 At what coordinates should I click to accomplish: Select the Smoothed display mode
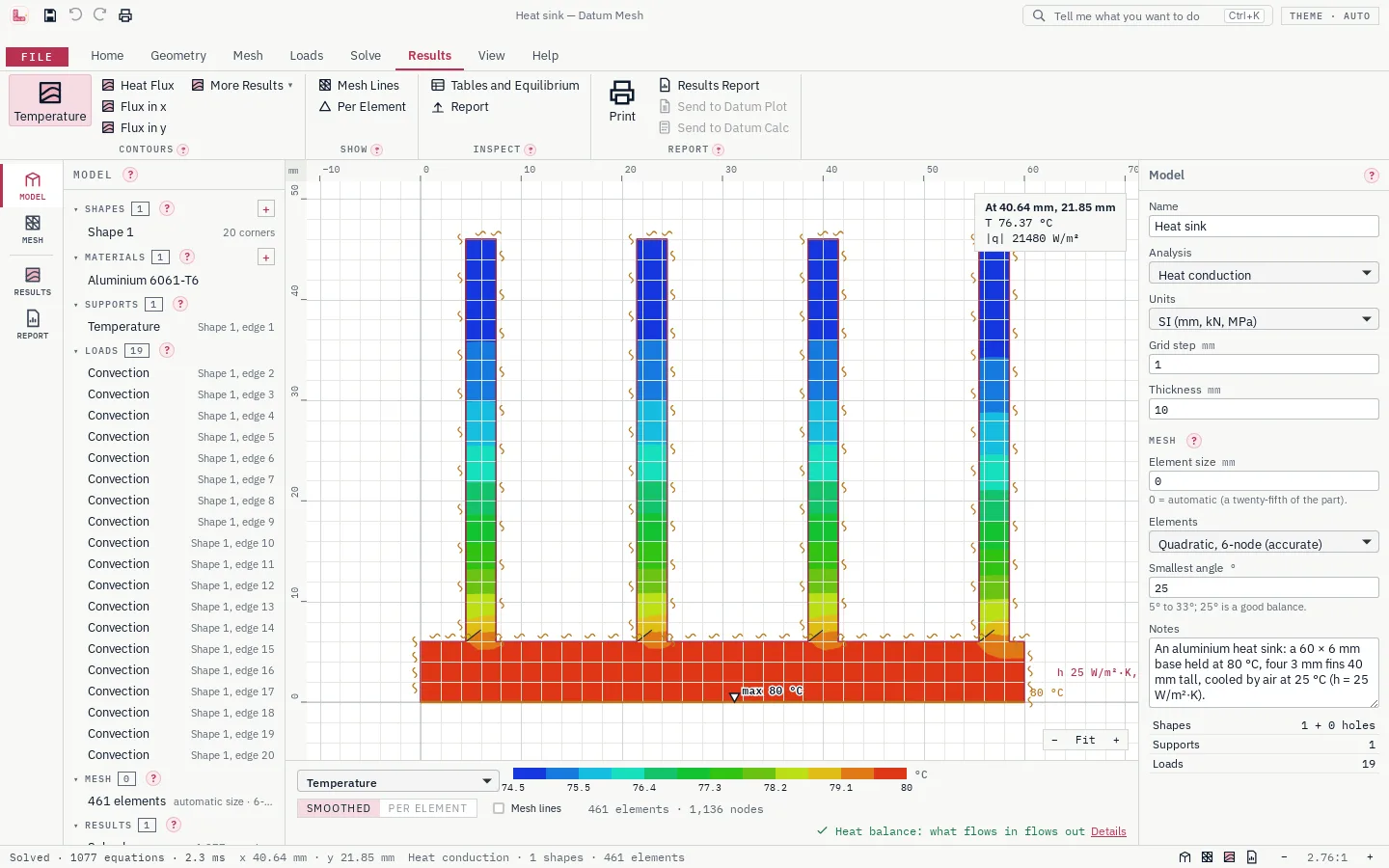click(x=339, y=808)
